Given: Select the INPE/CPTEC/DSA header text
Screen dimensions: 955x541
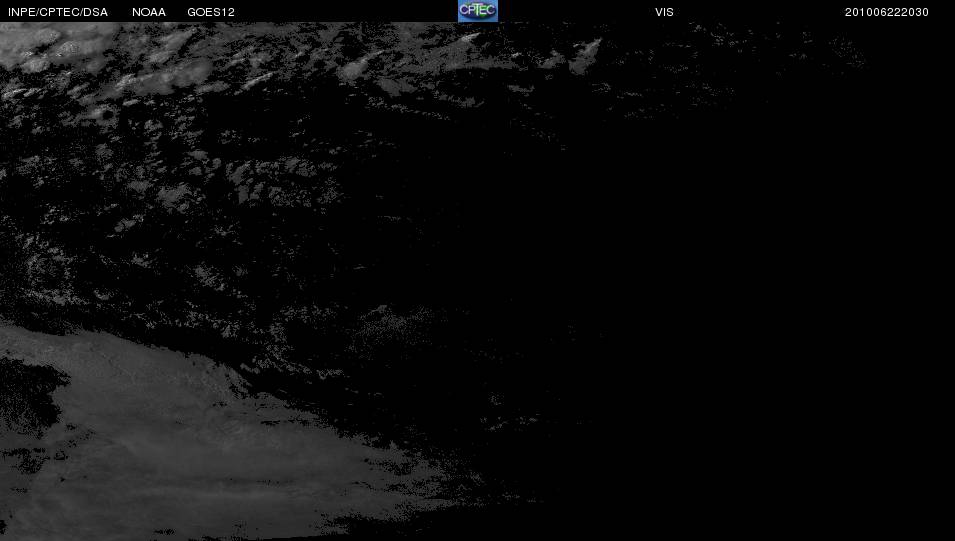Looking at the screenshot, I should click(58, 12).
